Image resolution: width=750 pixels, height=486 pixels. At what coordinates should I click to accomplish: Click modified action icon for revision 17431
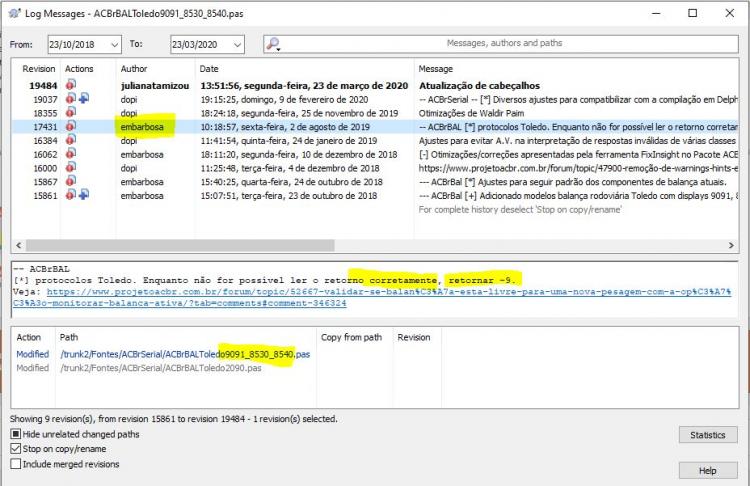(71, 126)
